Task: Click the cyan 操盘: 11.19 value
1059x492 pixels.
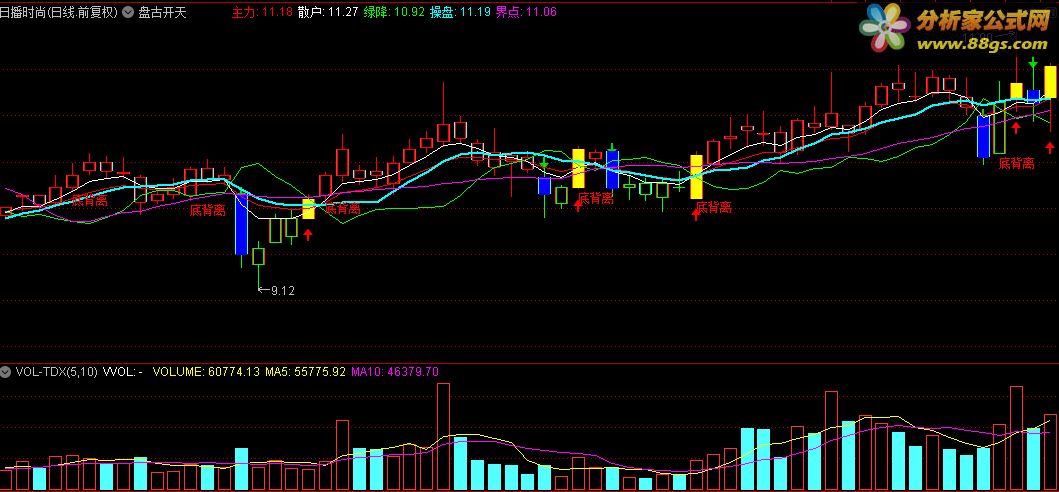Action: 460,12
